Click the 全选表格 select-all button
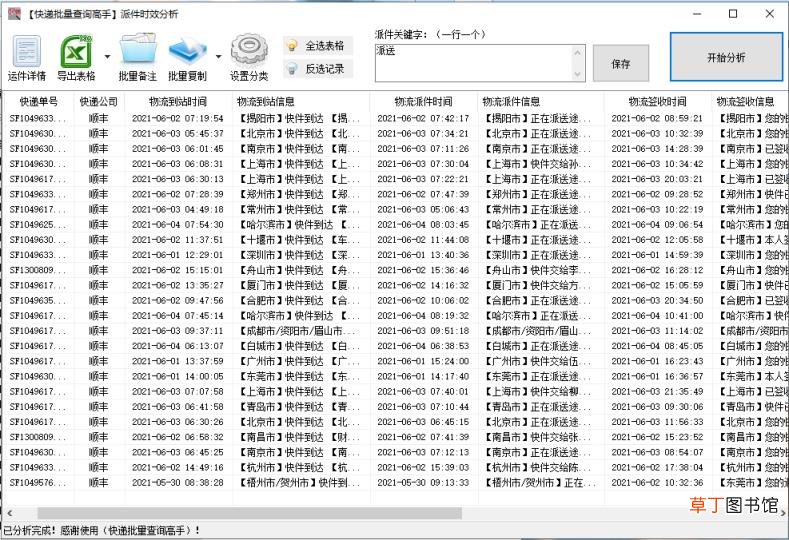 (318, 46)
